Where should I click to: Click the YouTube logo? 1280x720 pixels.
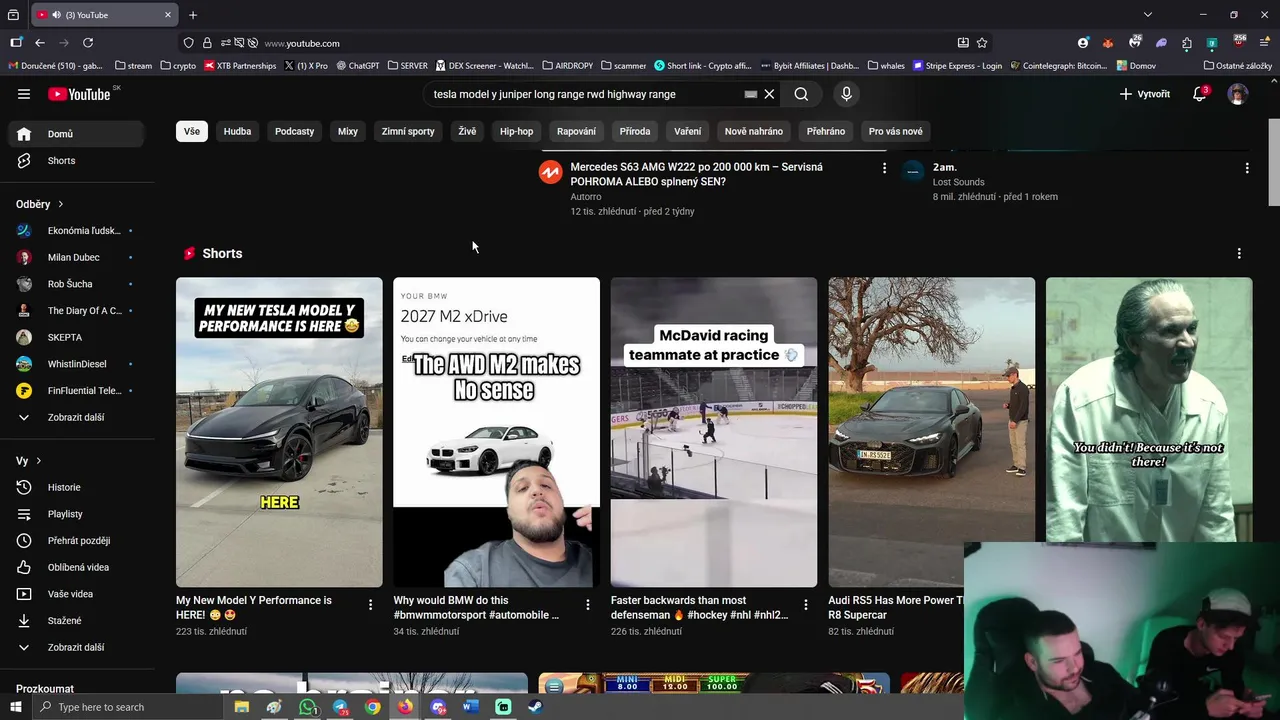click(x=79, y=94)
